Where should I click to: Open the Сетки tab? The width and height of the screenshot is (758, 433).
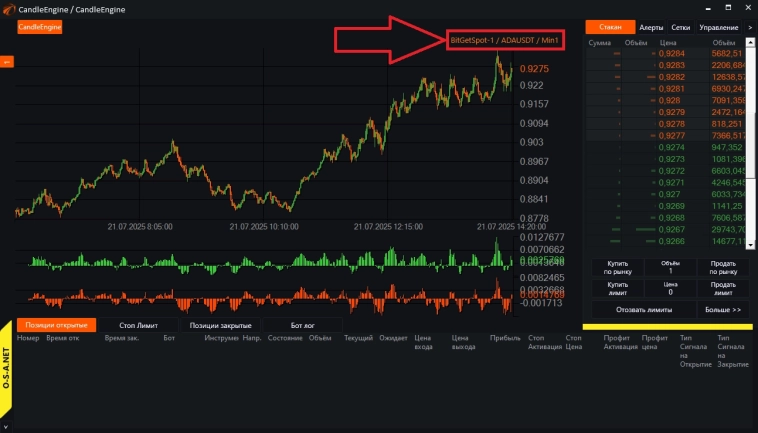click(x=680, y=28)
